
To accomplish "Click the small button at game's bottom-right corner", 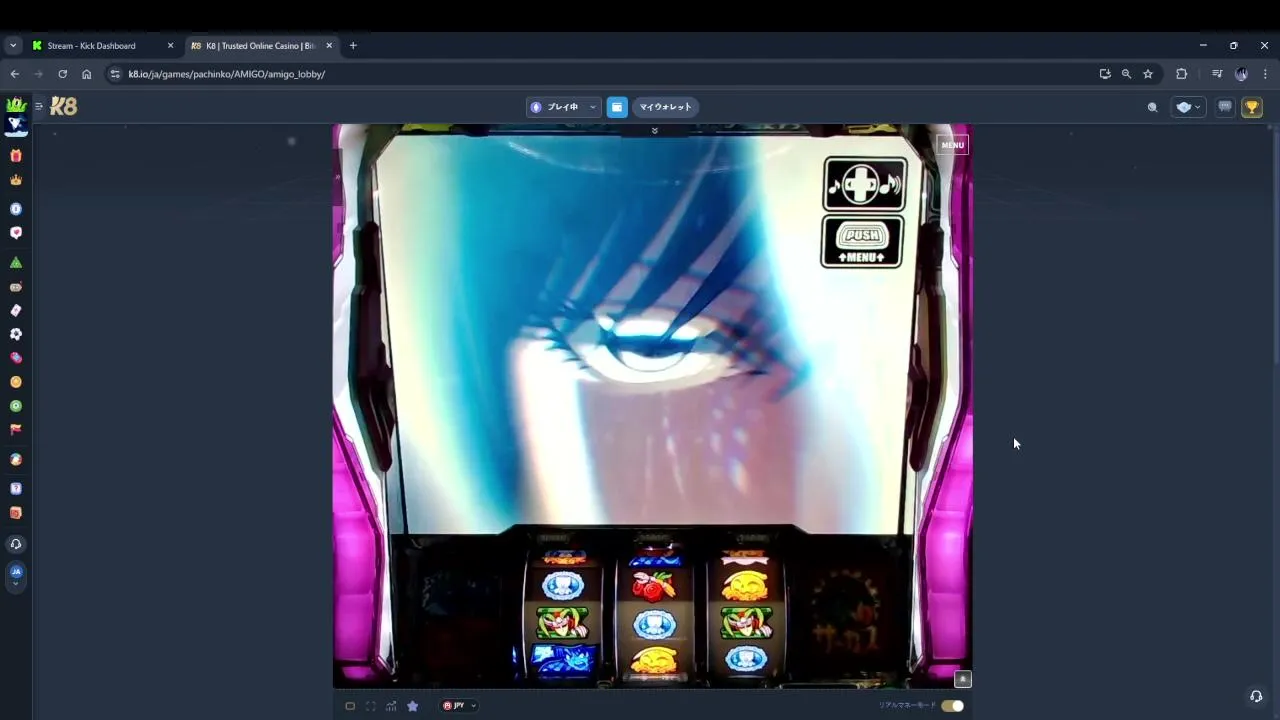I will (962, 679).
